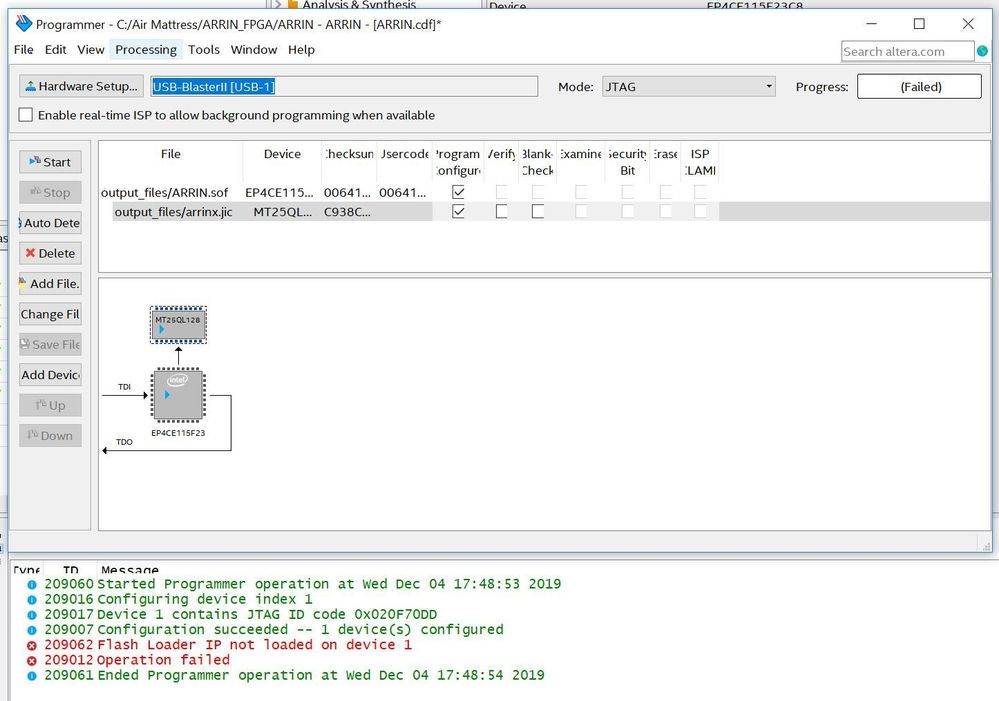Click the Progress bar showing Failed
This screenshot has height=701, width=999.
[x=919, y=87]
